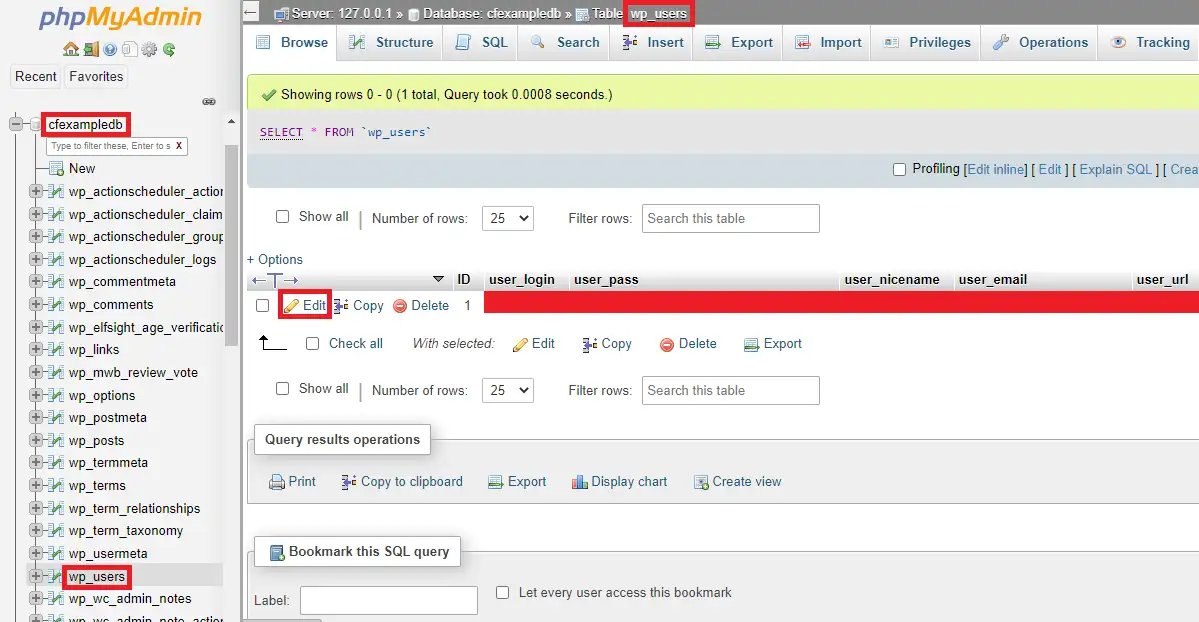Viewport: 1199px width, 622px height.
Task: Click upper Filter rows search field
Action: (730, 218)
